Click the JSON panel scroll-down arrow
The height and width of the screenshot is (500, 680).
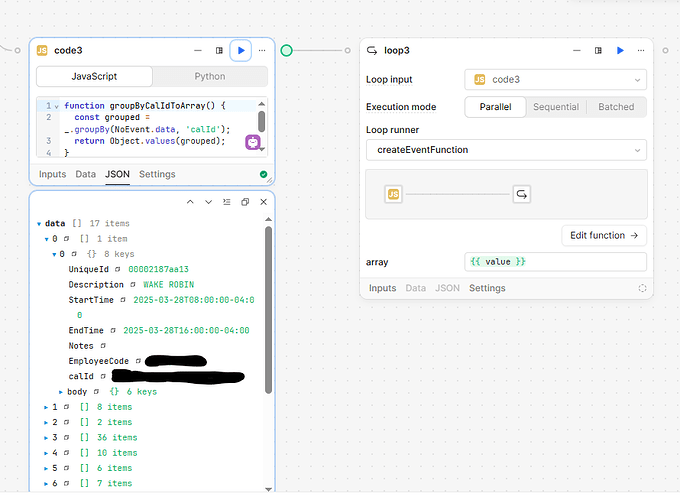268,489
